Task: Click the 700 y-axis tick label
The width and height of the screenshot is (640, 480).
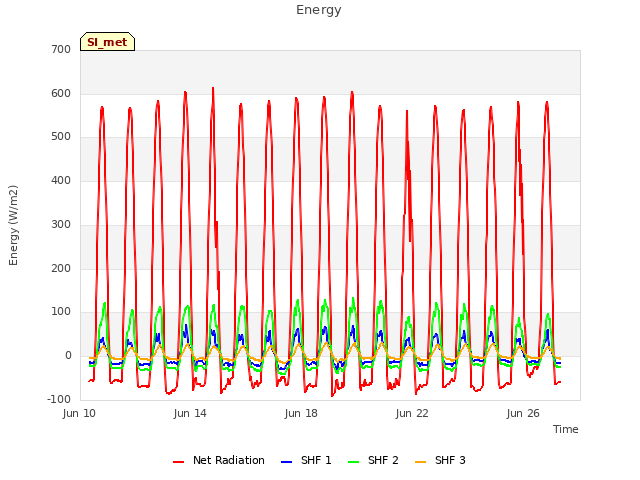Action: click(x=61, y=49)
